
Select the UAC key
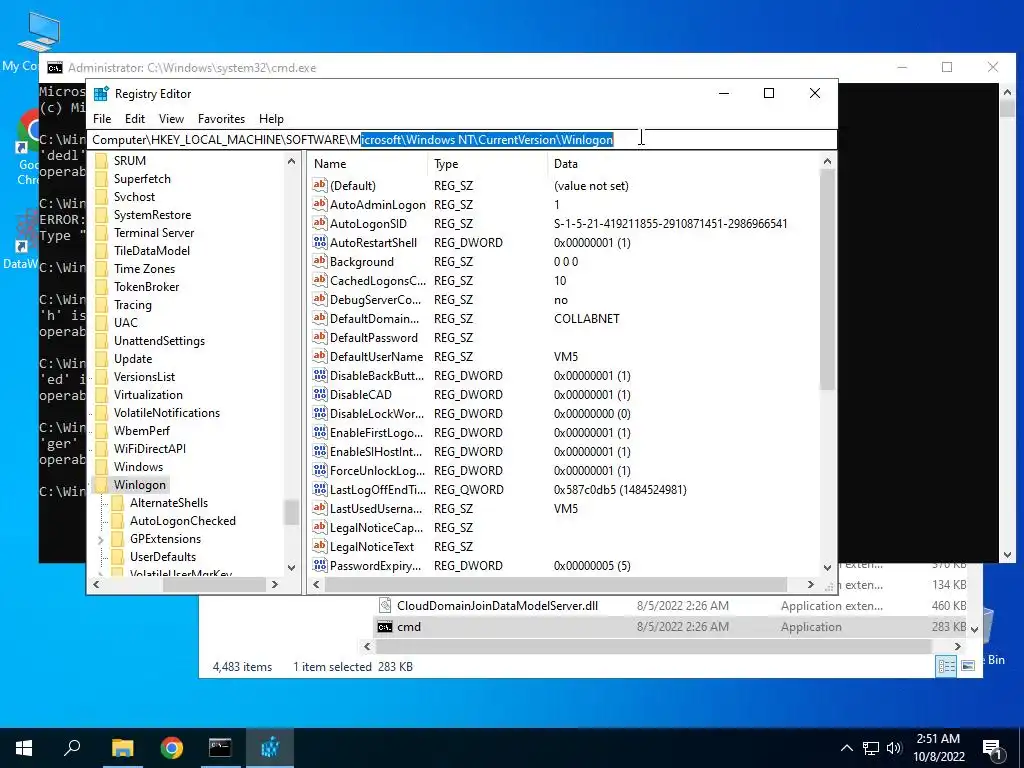[125, 323]
